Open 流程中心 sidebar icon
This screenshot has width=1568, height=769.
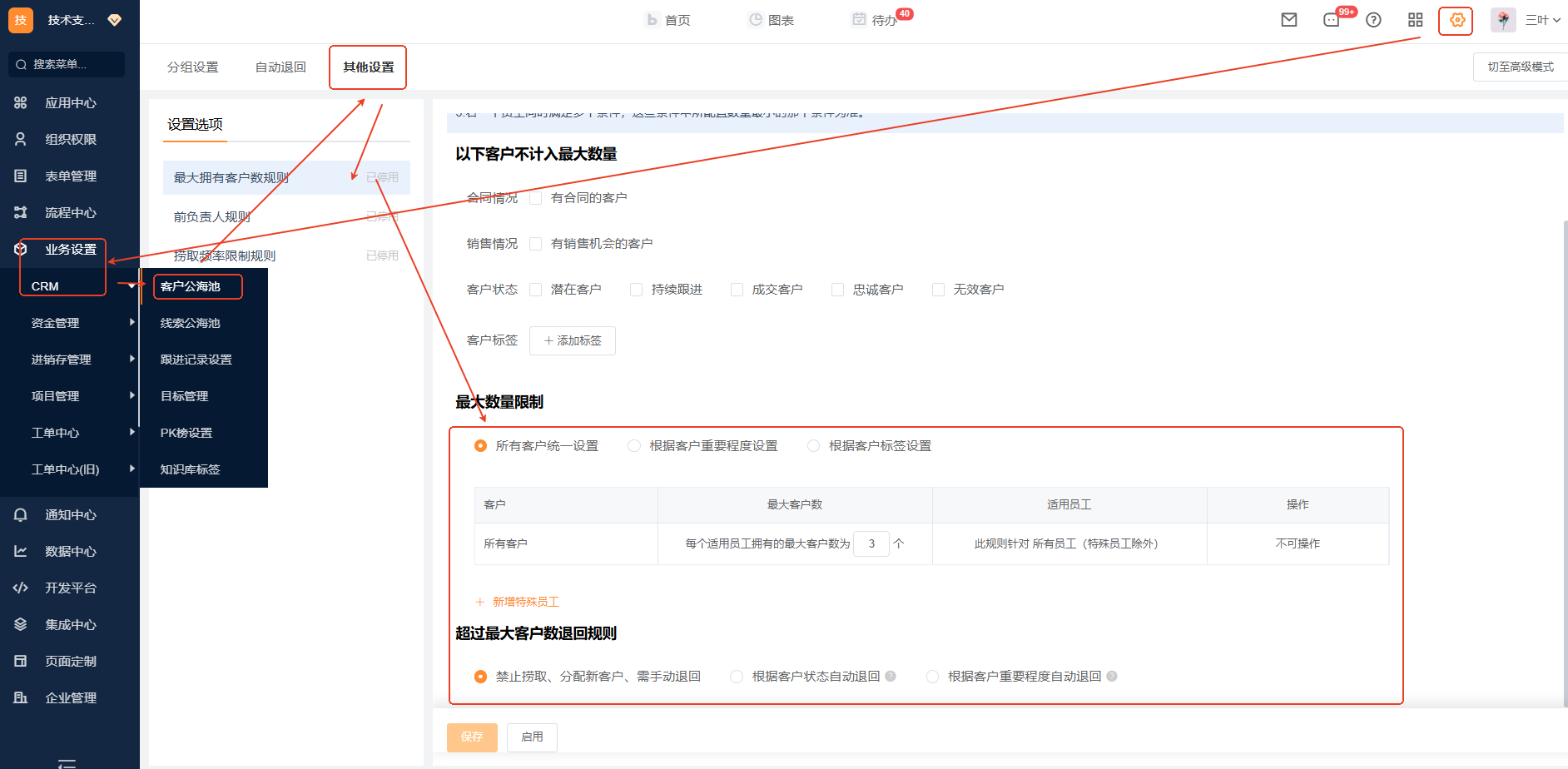coord(21,212)
